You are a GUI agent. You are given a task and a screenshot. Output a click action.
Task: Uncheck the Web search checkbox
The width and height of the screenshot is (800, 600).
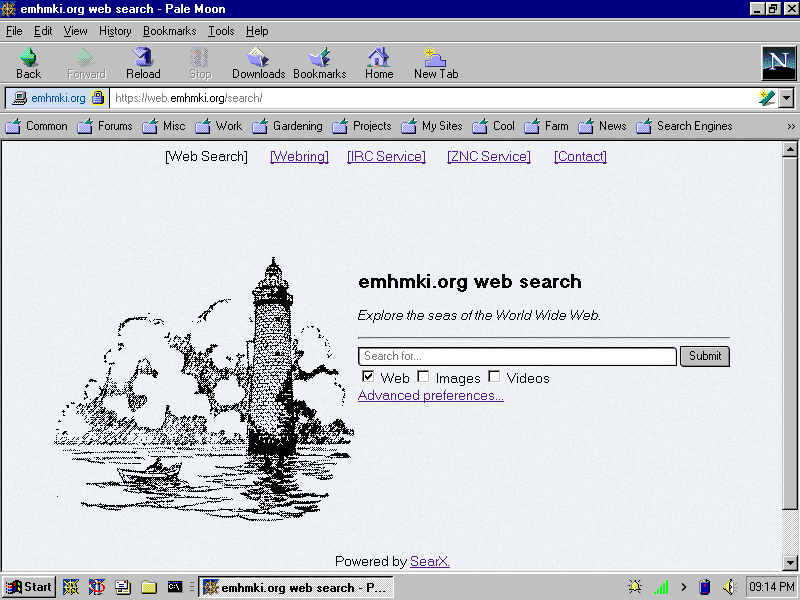point(368,377)
